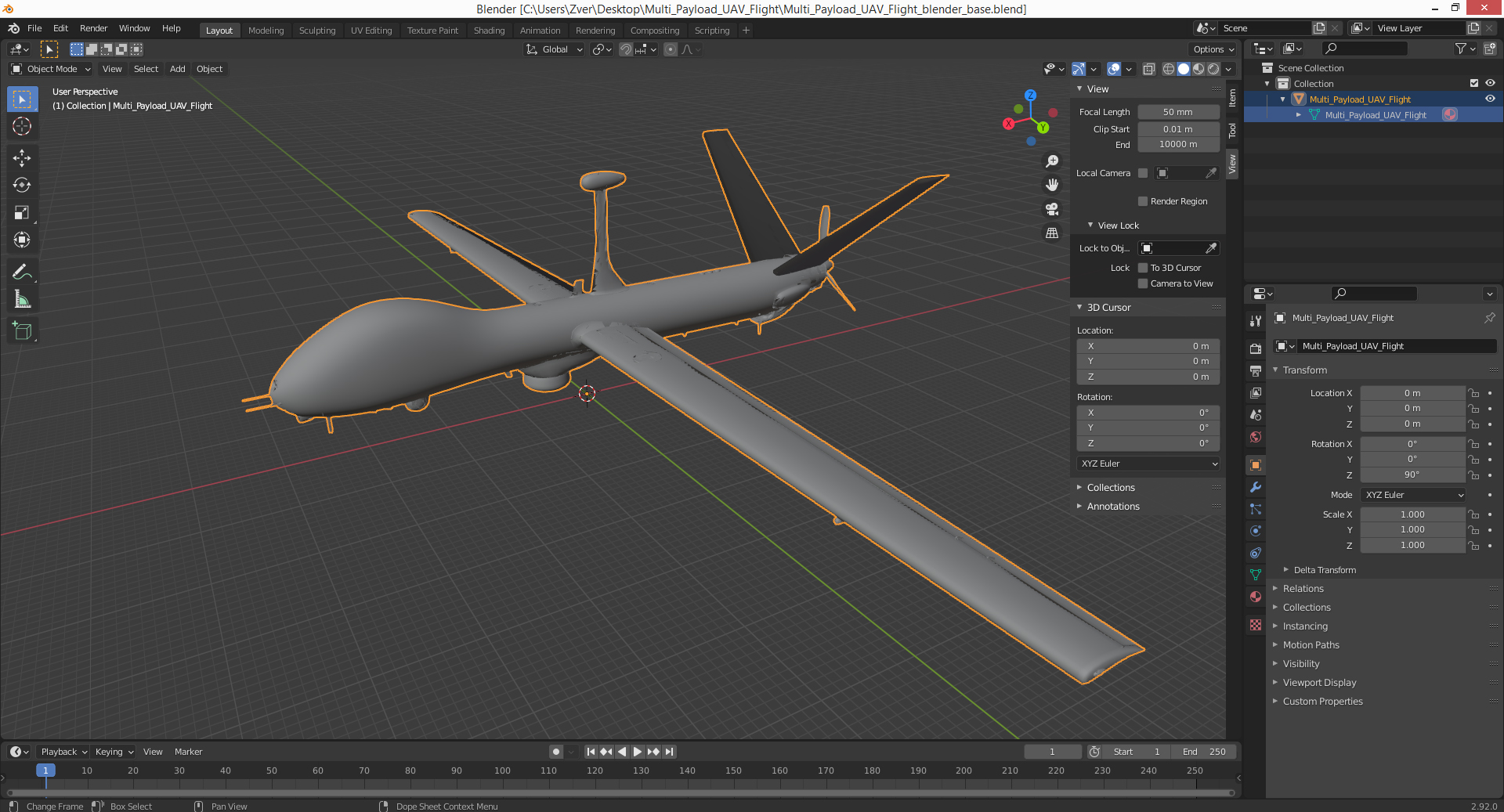The height and width of the screenshot is (812, 1504).
Task: Open 3D Cursor XYZ Euler rotation dropdown
Action: (1148, 464)
